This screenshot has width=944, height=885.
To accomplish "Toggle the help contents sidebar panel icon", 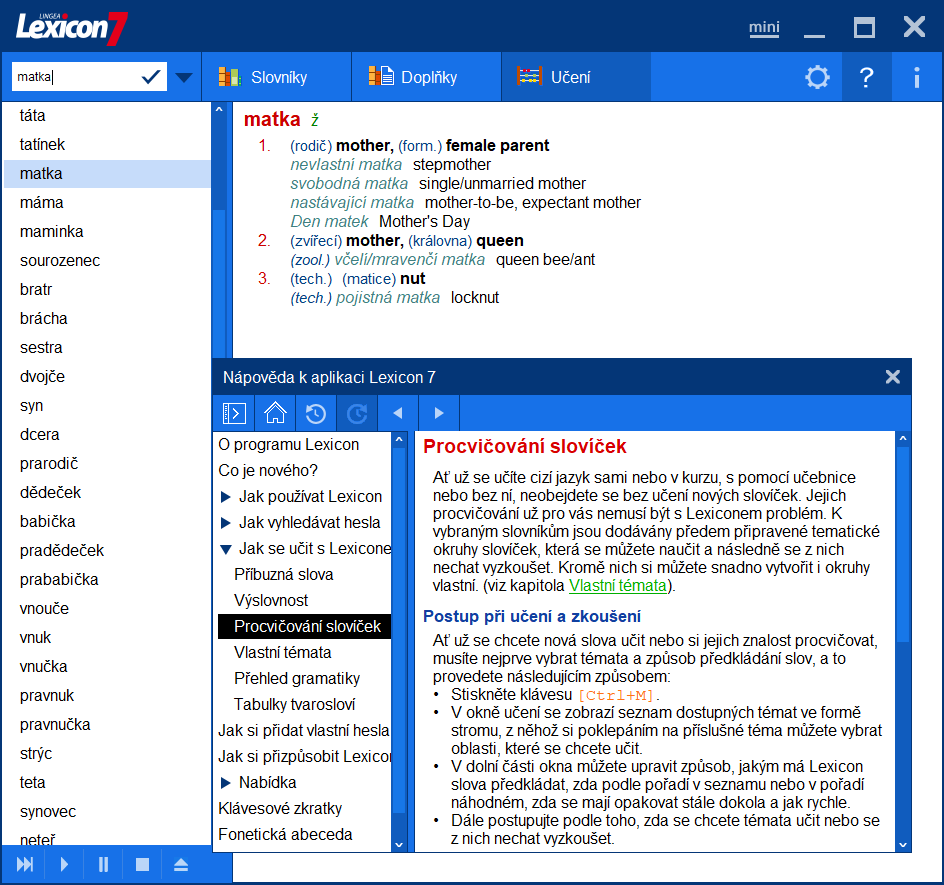I will click(x=234, y=413).
